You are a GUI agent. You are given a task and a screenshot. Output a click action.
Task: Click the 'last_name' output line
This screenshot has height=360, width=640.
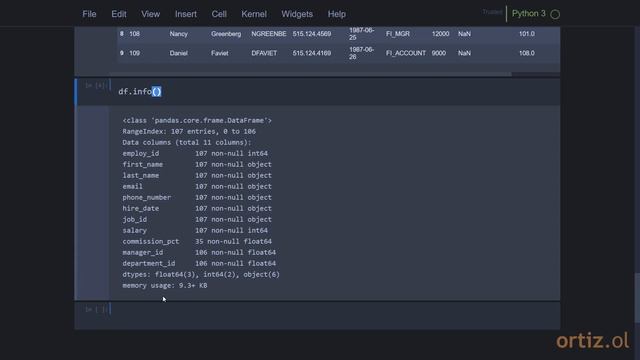[197, 175]
